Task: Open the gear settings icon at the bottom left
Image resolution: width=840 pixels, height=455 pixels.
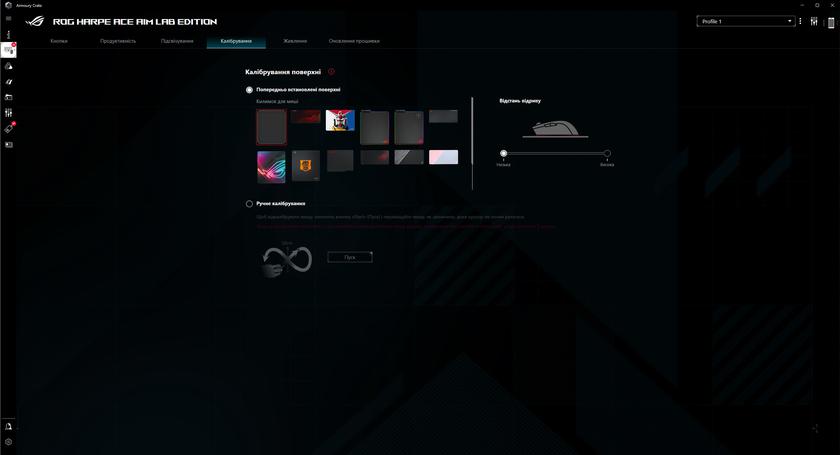Action: click(x=9, y=441)
